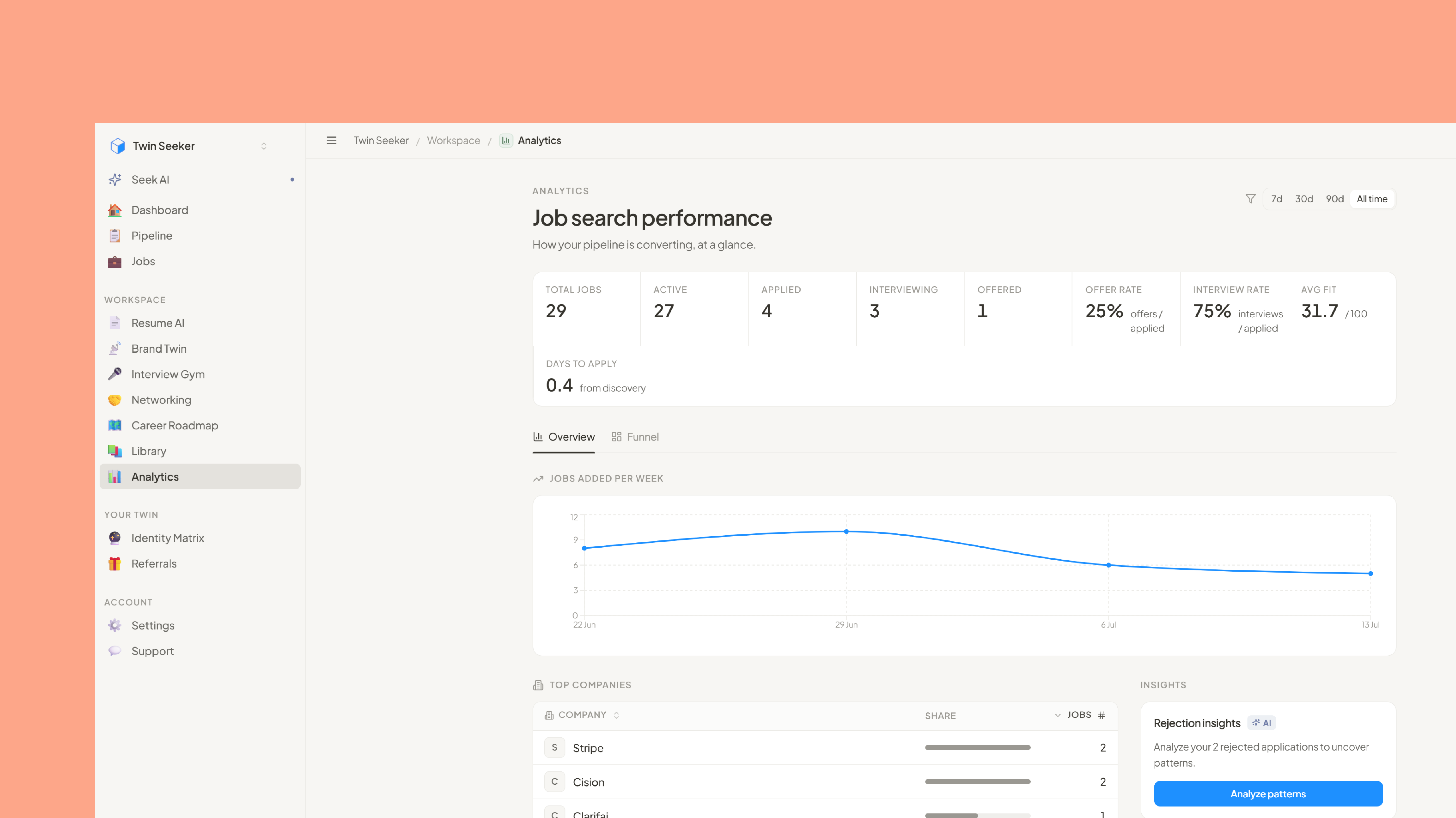Open Pipeline from the sidebar

pos(200,236)
